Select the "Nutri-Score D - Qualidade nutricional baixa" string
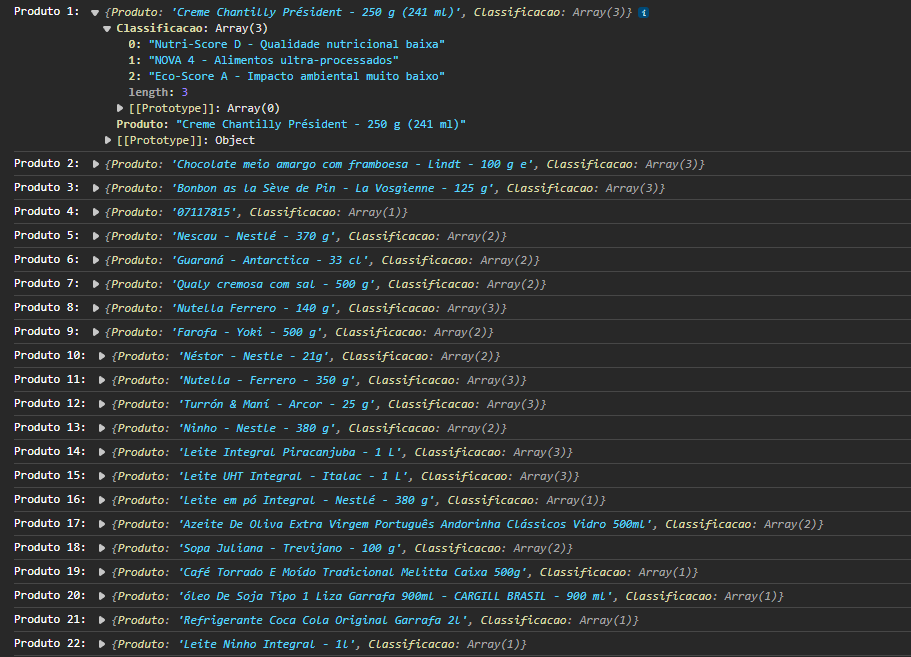911x657 pixels. pos(296,44)
